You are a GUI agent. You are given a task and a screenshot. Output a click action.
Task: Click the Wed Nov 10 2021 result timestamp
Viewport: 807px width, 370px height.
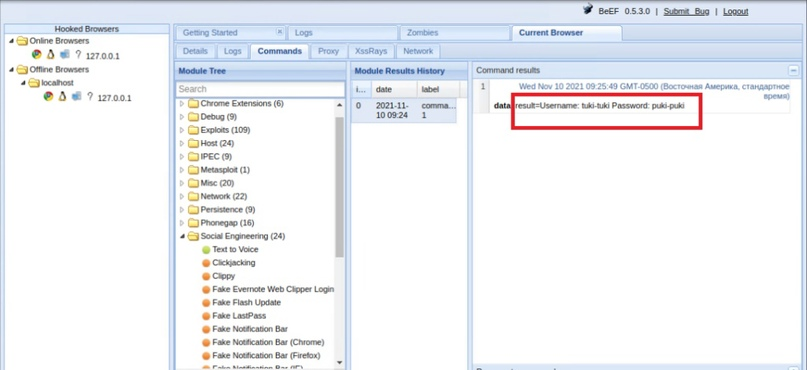coord(654,91)
